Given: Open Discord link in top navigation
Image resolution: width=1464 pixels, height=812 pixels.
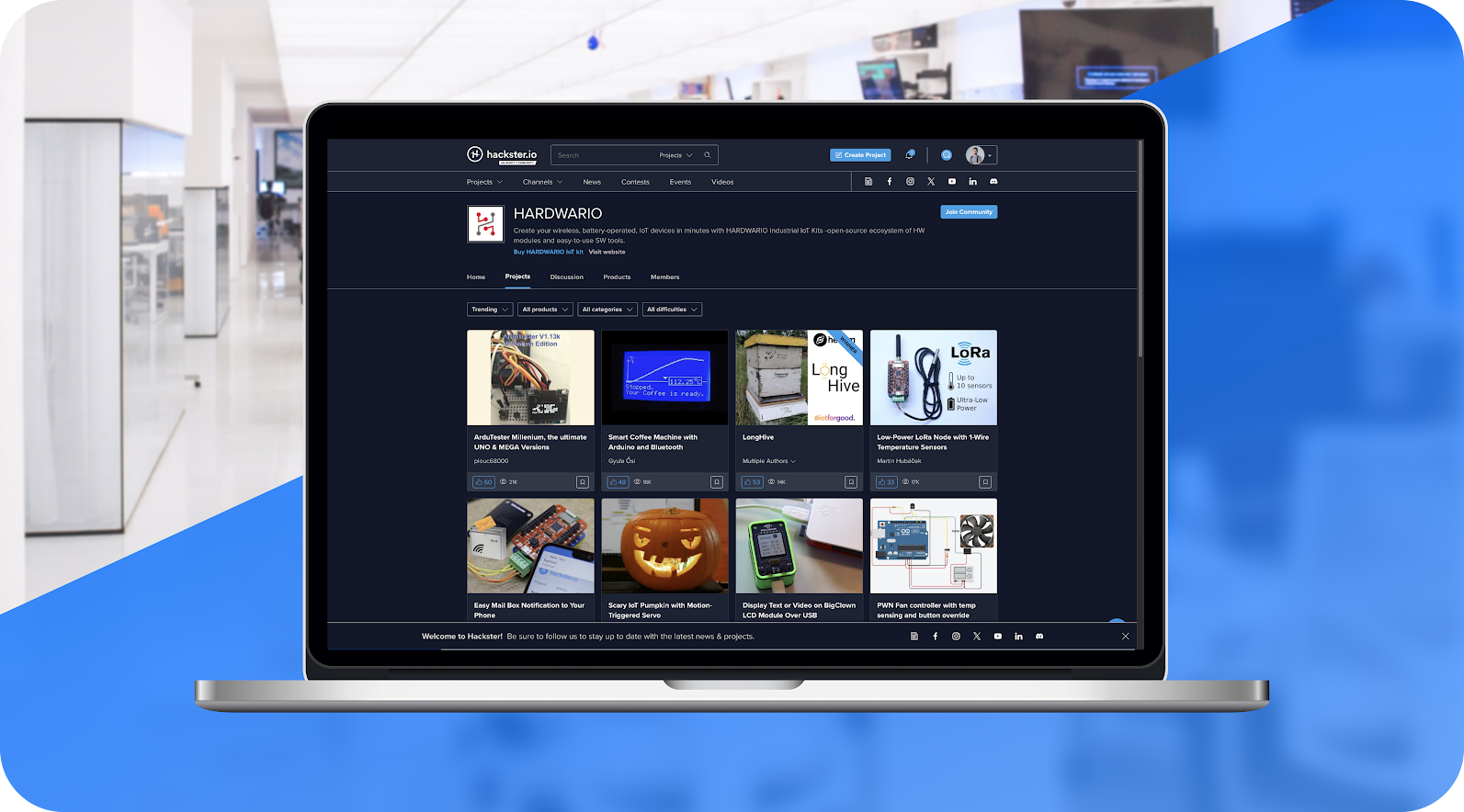Looking at the screenshot, I should 993,182.
